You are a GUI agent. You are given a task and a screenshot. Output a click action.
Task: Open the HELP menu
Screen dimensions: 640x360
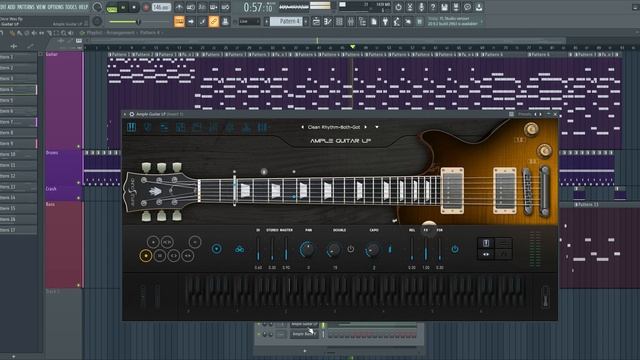point(83,7)
